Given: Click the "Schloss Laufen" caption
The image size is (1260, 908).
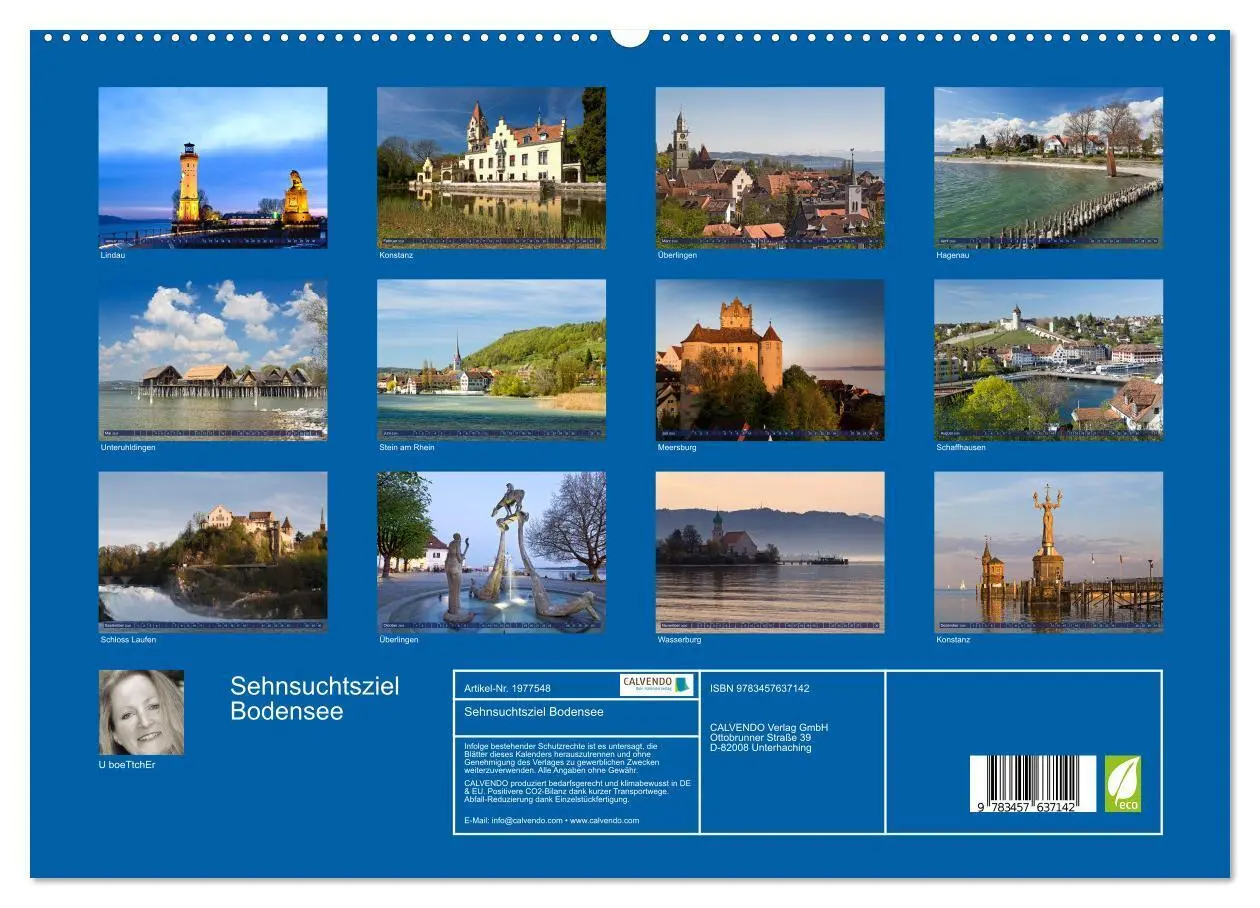Looking at the screenshot, I should 128,639.
